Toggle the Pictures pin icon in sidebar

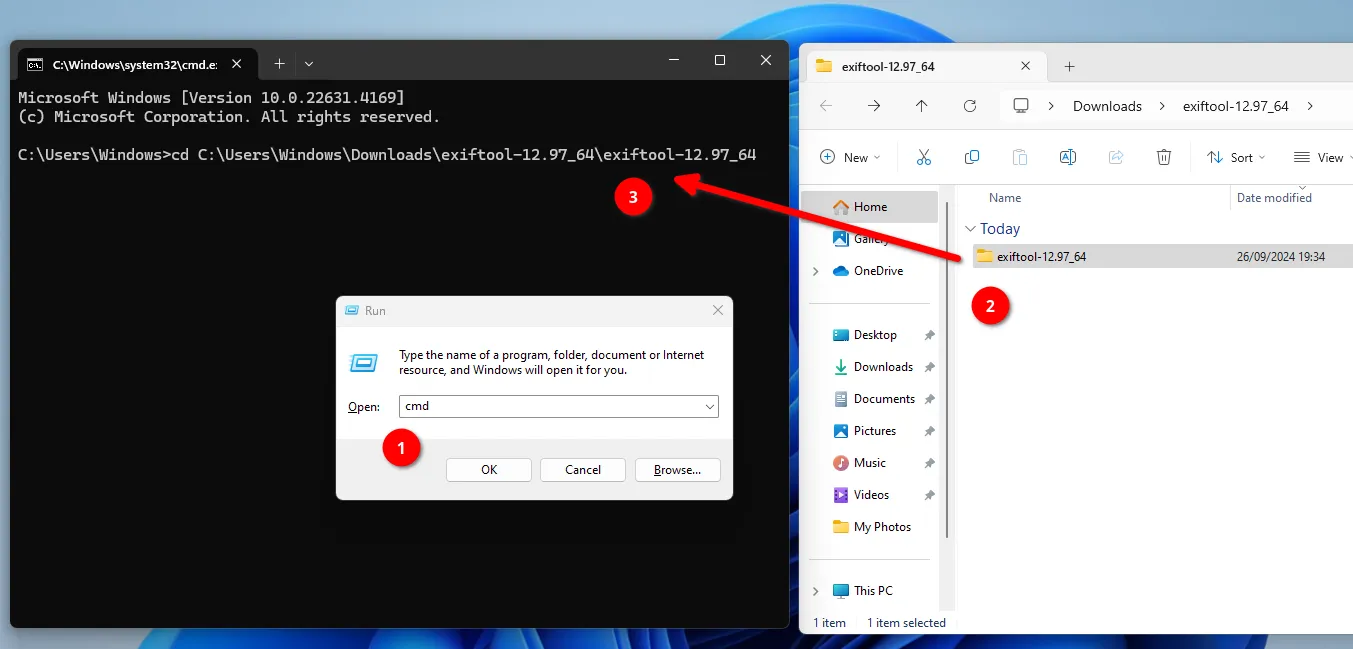[928, 430]
